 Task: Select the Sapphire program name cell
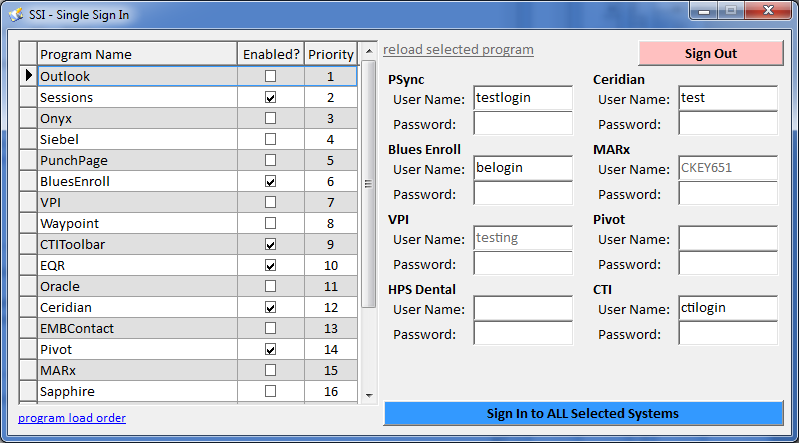(x=137, y=391)
